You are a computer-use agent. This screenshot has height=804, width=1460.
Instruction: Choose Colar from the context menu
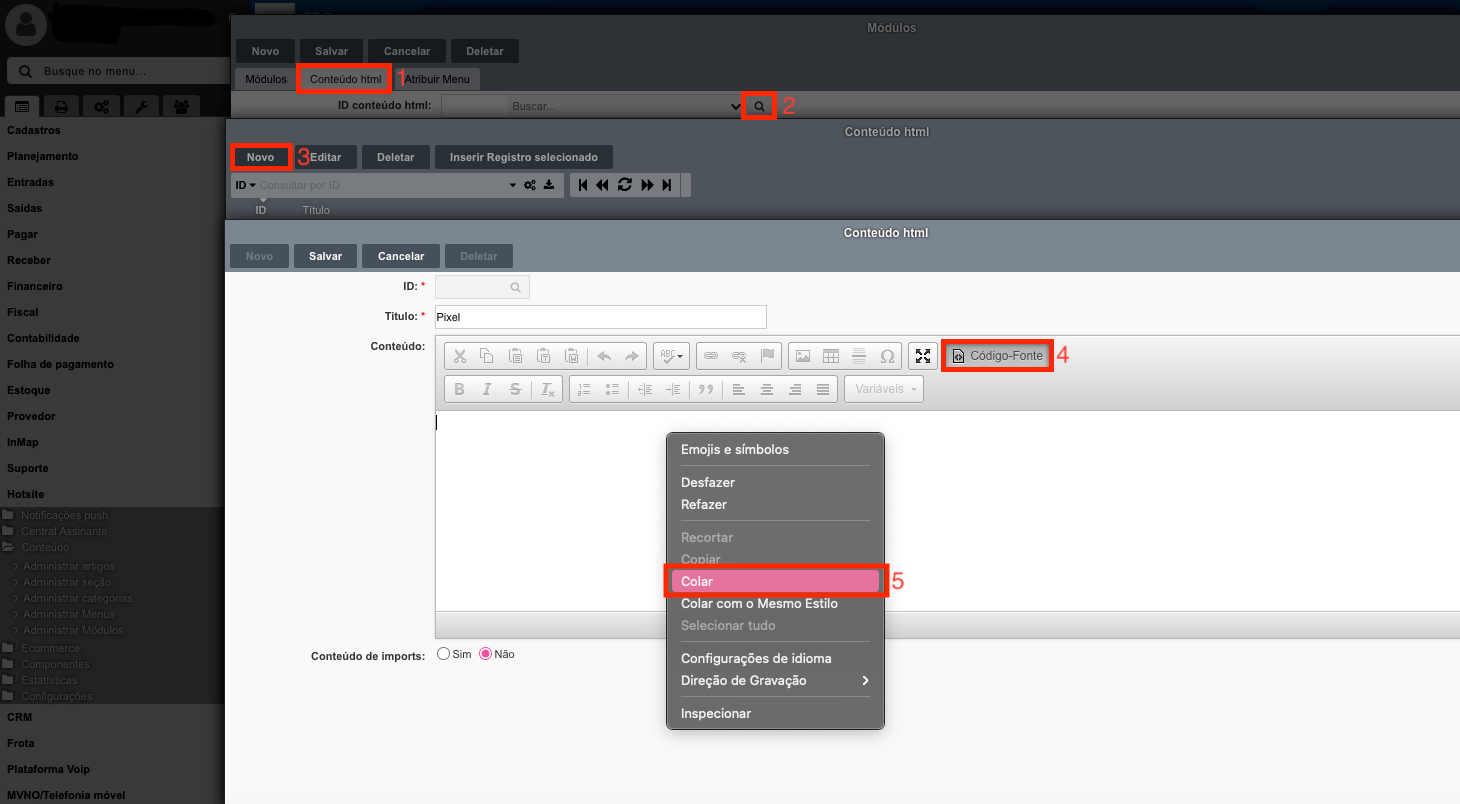tap(775, 581)
